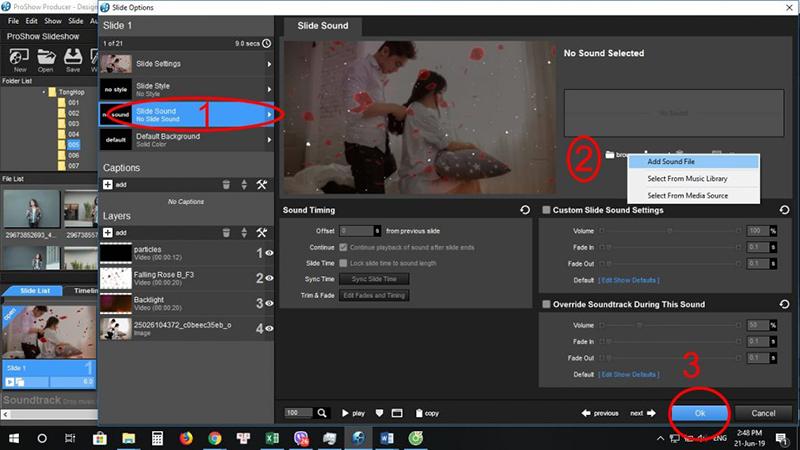Toggle visibility of the 25026104372 image layer
The height and width of the screenshot is (450, 800).
coord(269,329)
